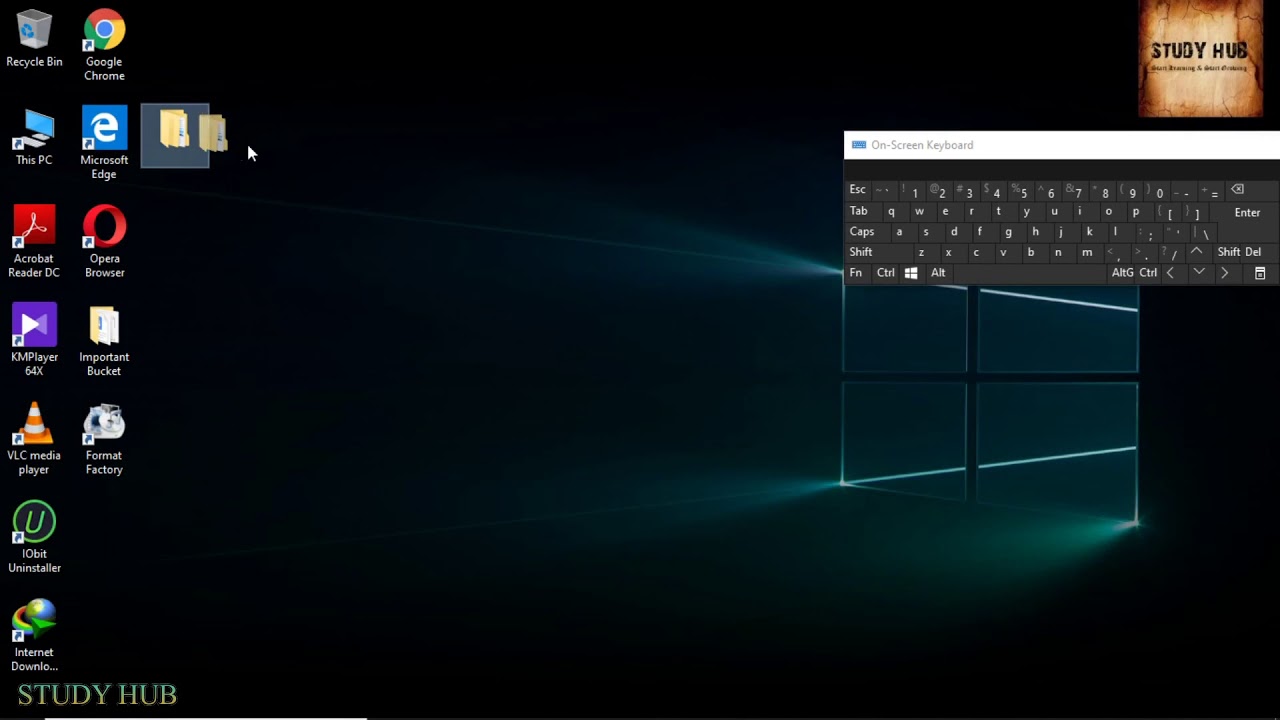Click the up arrow key on keyboard
The width and height of the screenshot is (1280, 720).
point(1197,252)
